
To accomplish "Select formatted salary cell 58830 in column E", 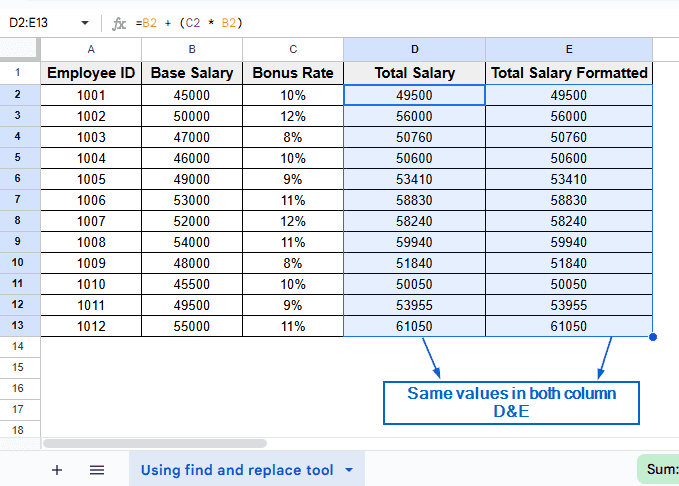I will 569,200.
